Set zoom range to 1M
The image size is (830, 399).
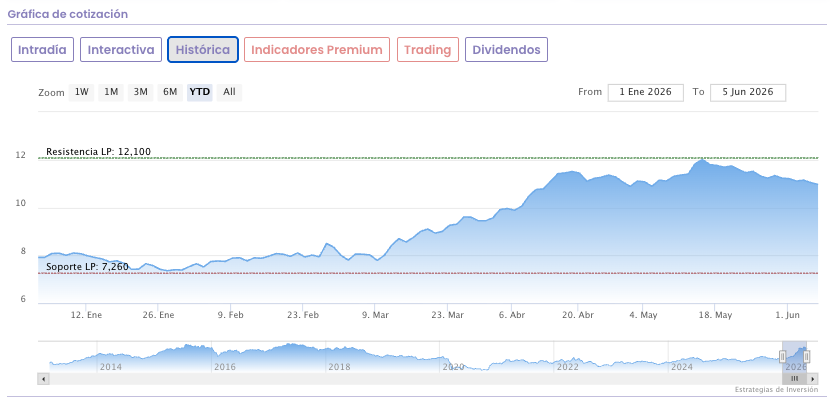tap(111, 92)
